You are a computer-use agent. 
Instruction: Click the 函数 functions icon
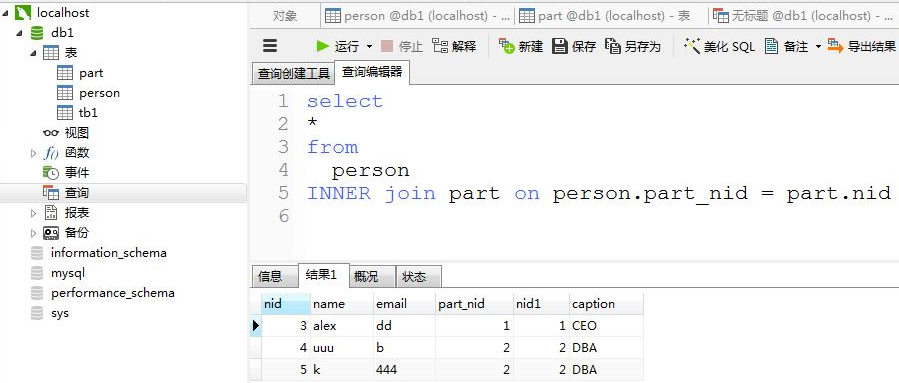click(51, 153)
